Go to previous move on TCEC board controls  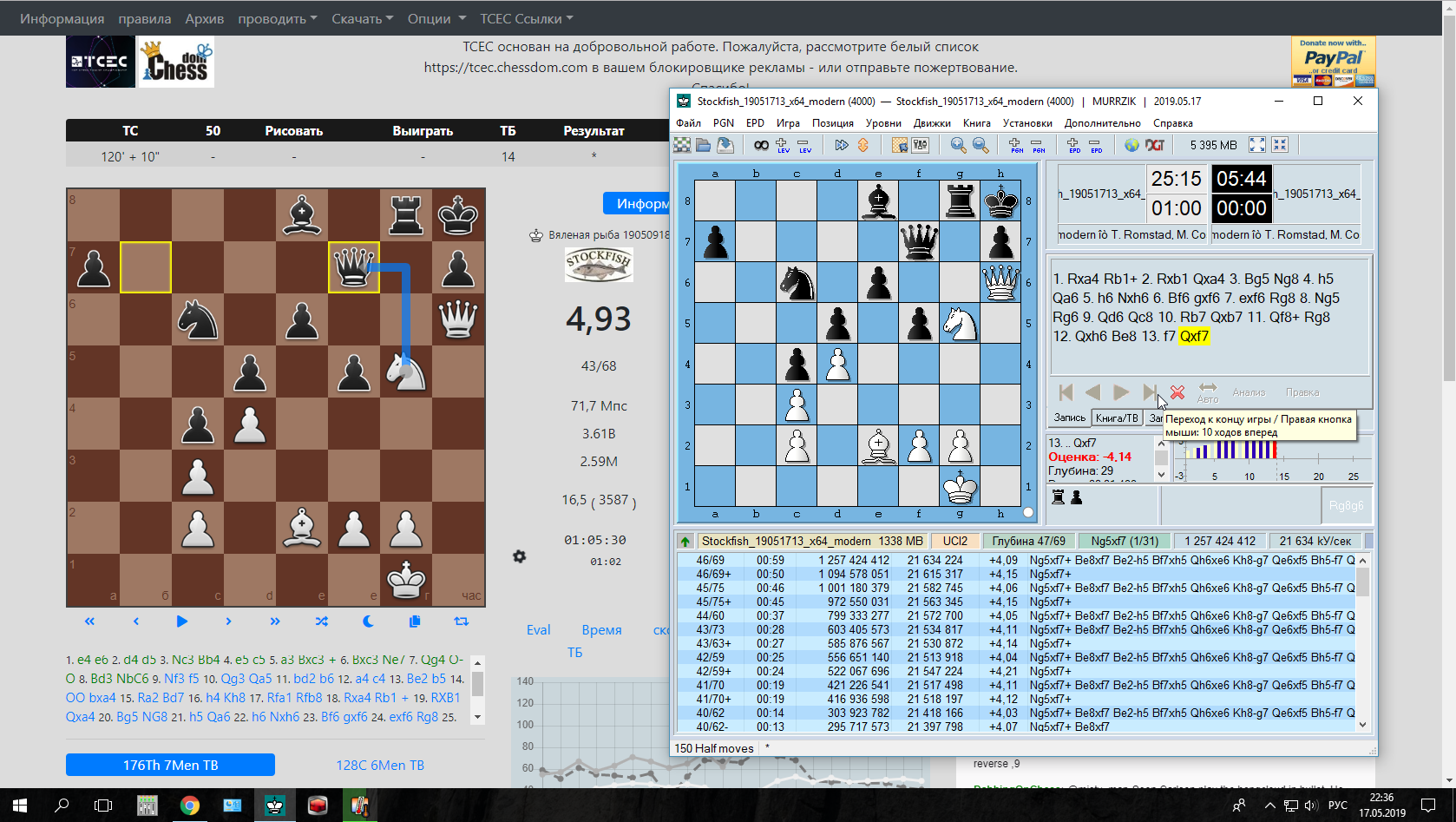coord(135,621)
